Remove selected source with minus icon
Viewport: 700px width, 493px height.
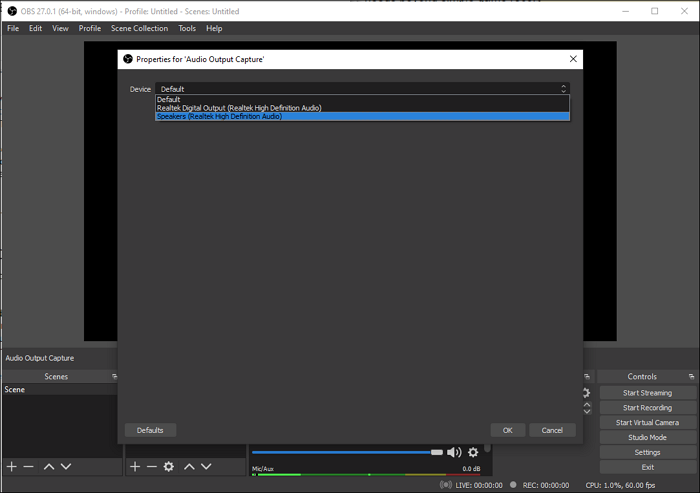152,467
